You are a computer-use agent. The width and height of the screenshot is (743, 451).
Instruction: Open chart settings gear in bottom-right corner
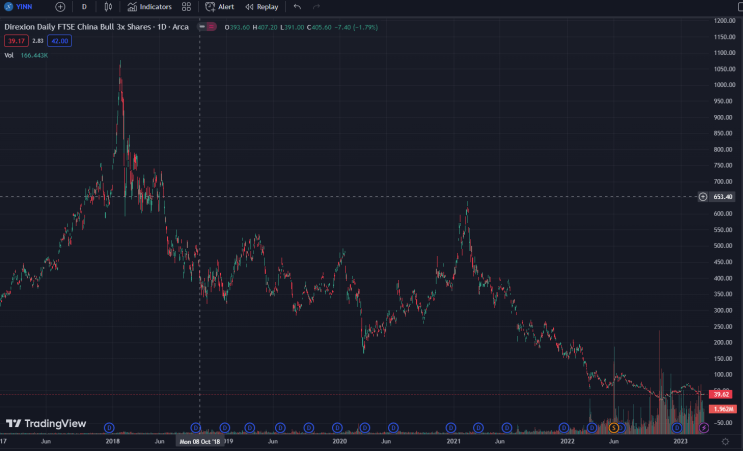[x=726, y=440]
